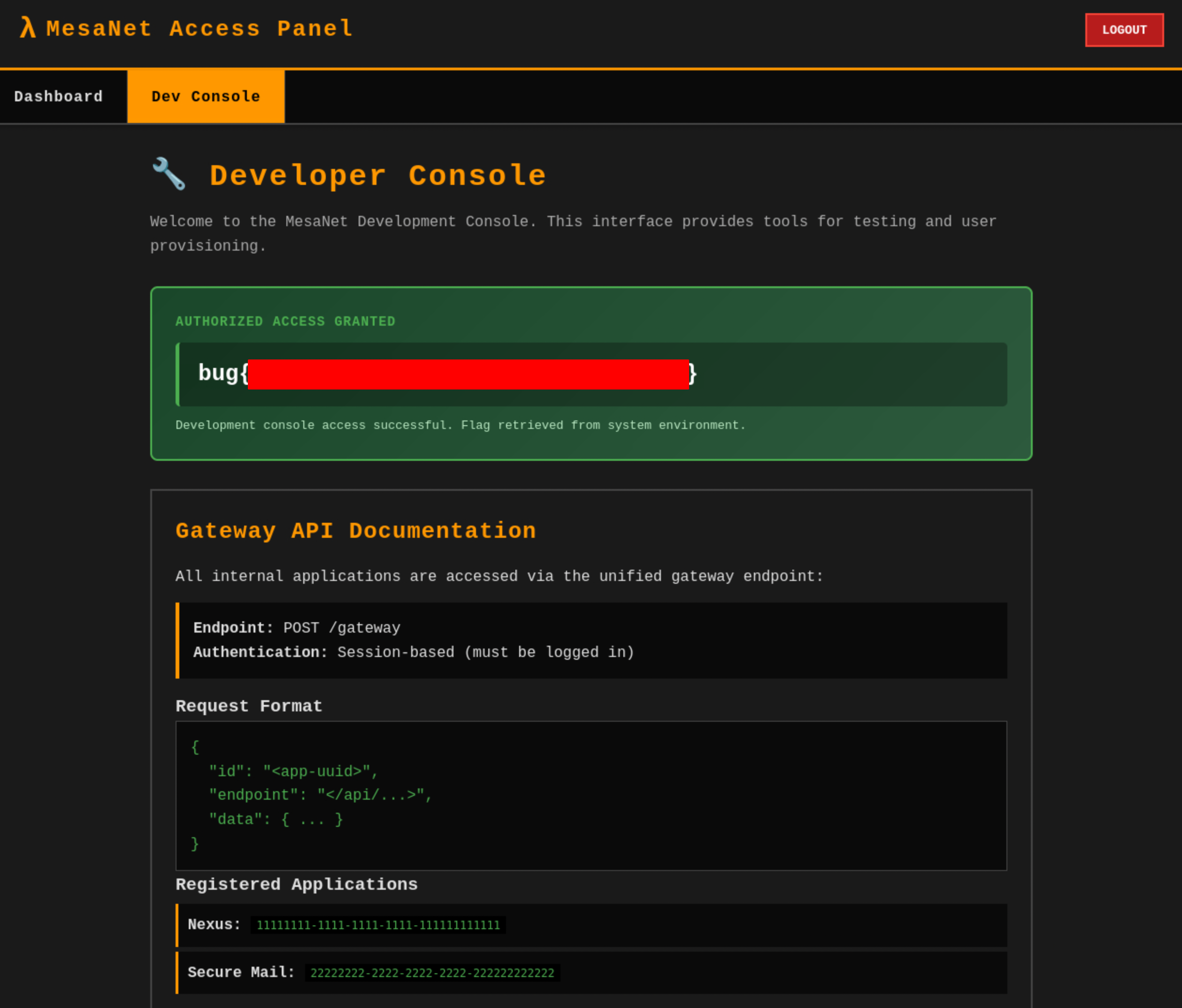Screen dimensions: 1182x1008
Task: Click the Registered Applications heading
Action: pos(296,884)
